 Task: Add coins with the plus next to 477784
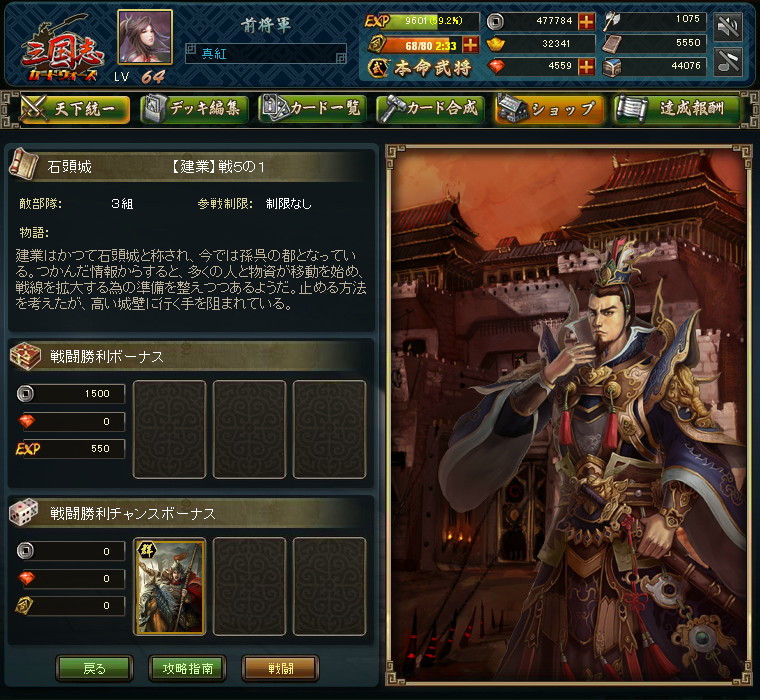[x=586, y=21]
